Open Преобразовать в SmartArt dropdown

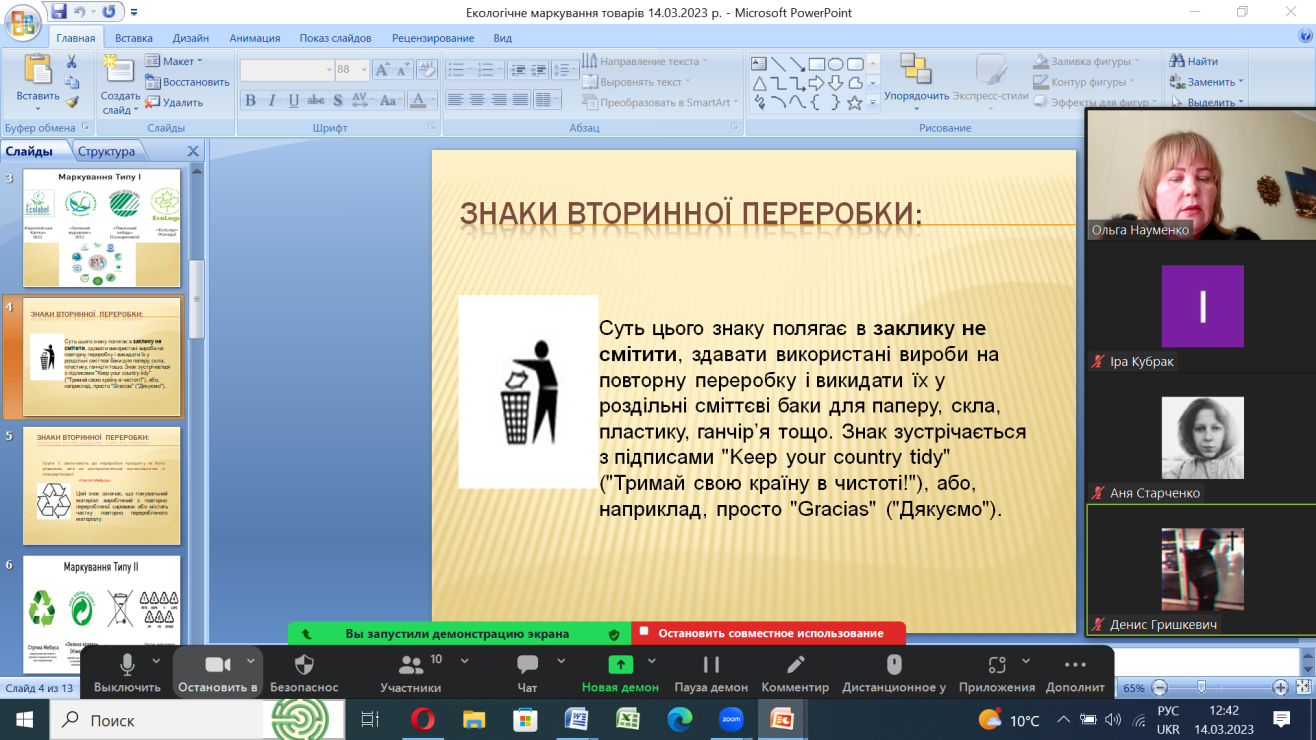pyautogui.click(x=661, y=102)
